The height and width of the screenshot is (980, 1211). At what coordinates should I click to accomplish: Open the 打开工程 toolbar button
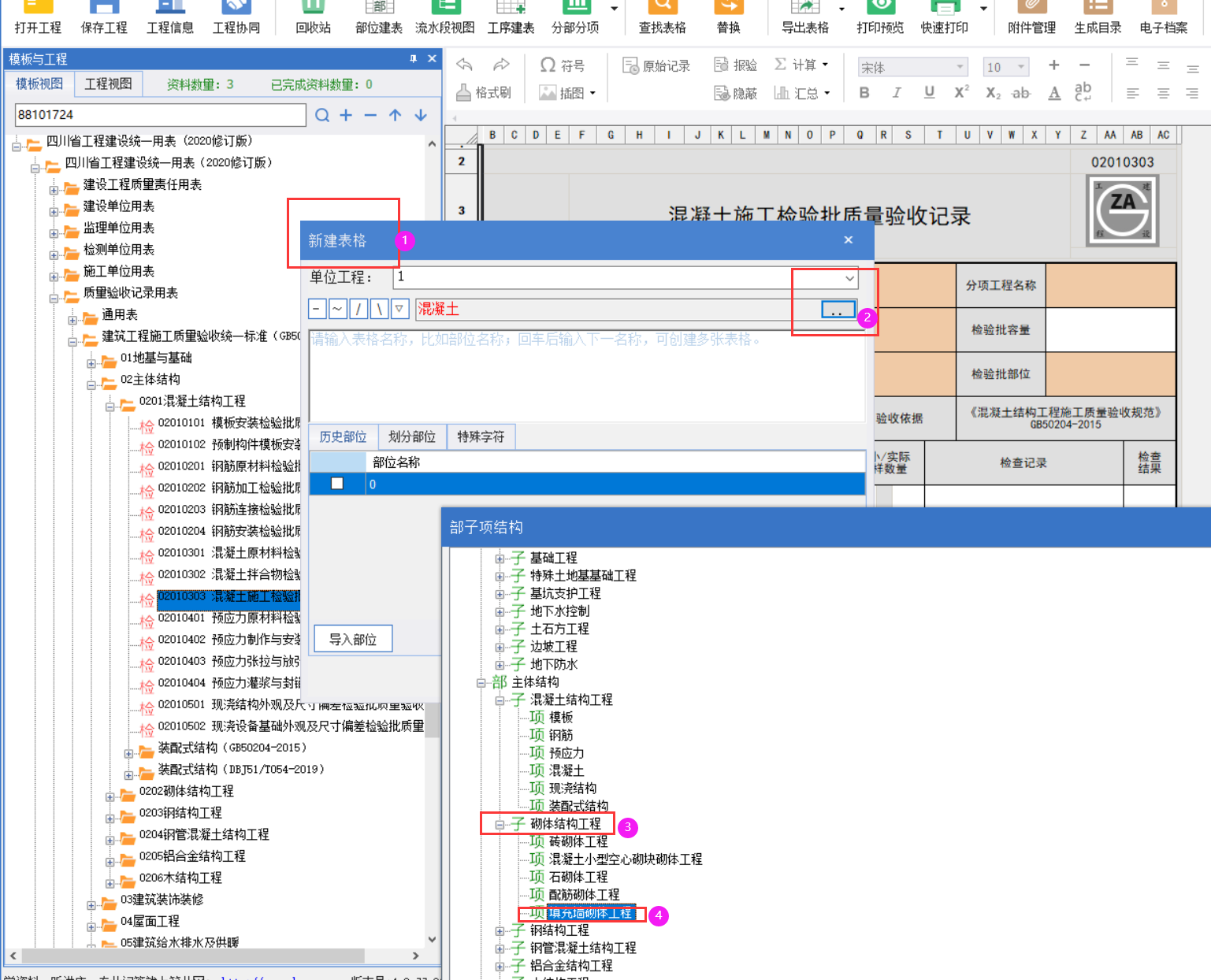click(x=38, y=17)
